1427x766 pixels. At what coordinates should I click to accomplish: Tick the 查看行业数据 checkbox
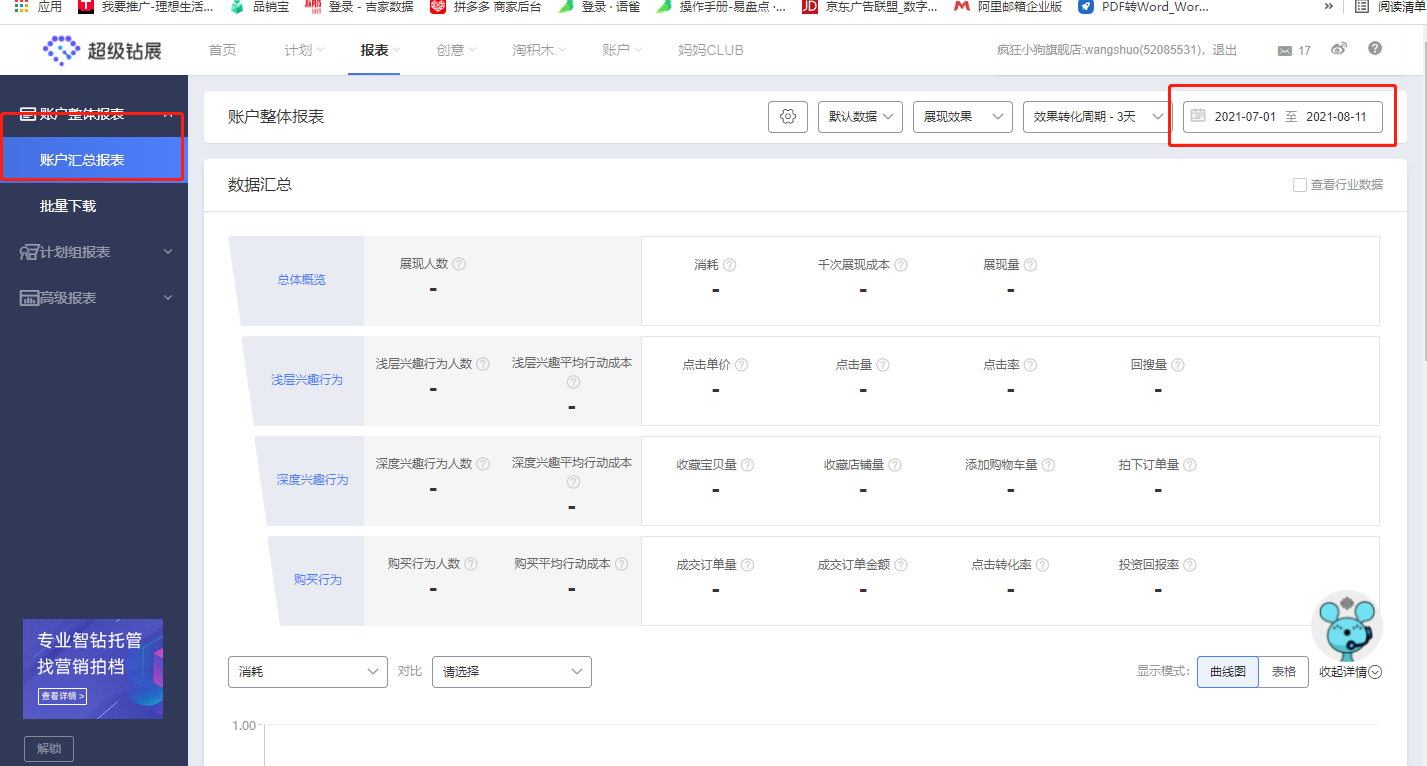coord(1300,185)
